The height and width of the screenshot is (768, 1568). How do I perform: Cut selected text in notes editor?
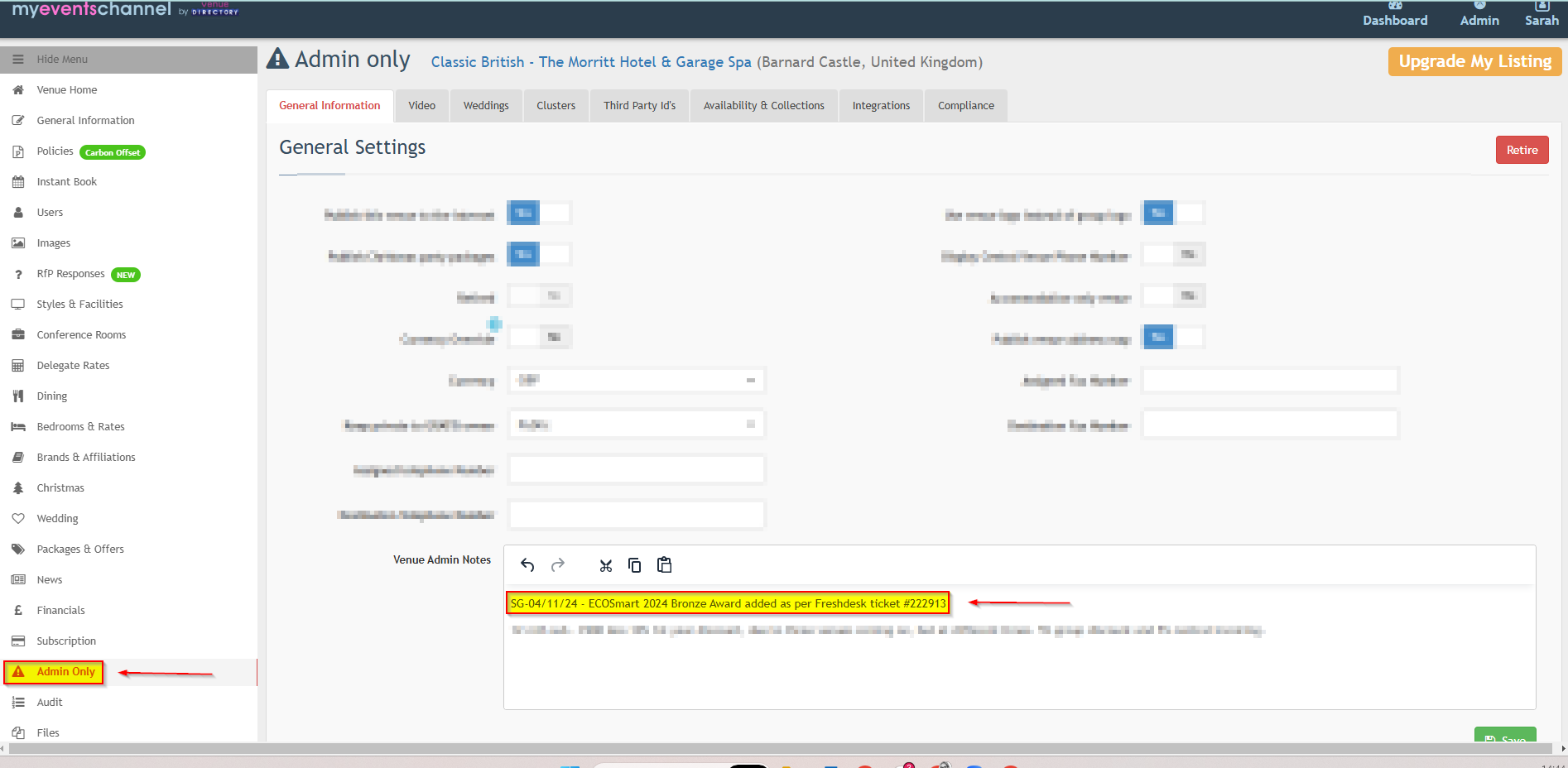coord(606,565)
